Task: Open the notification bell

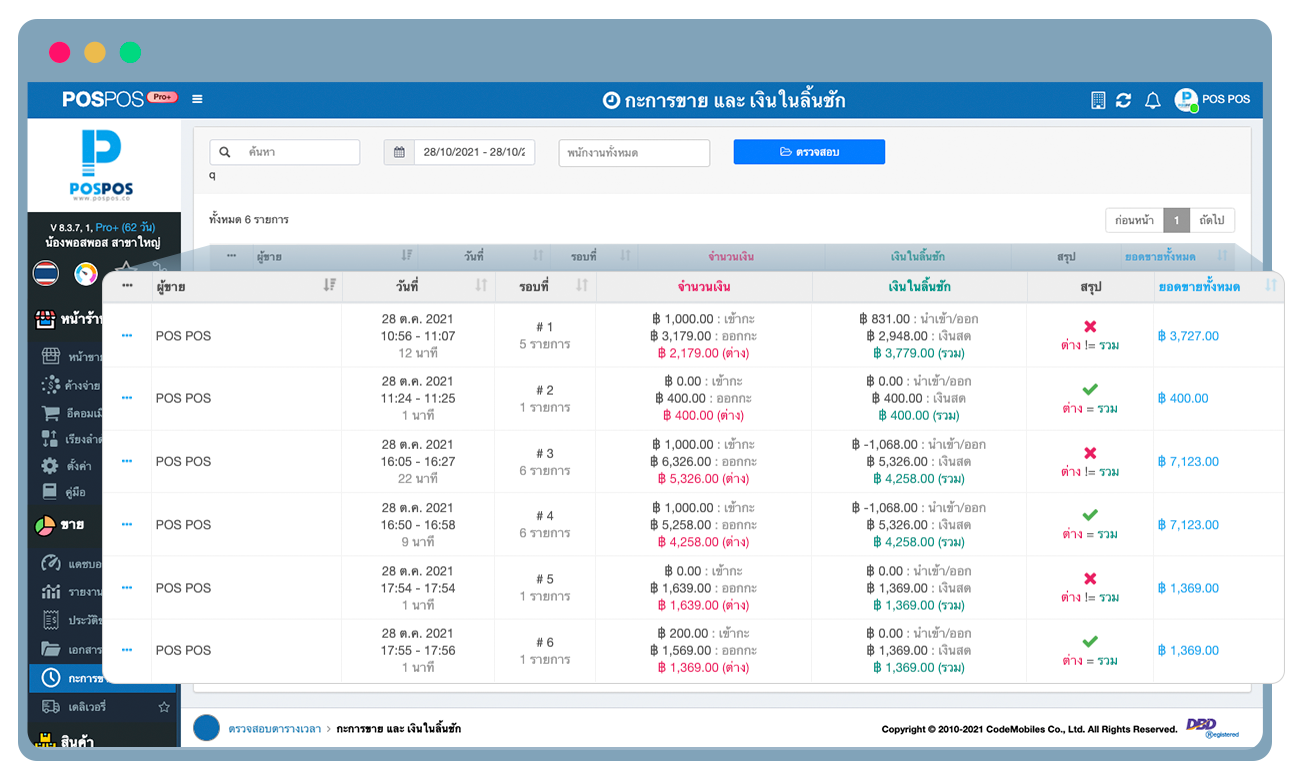Action: point(1152,100)
